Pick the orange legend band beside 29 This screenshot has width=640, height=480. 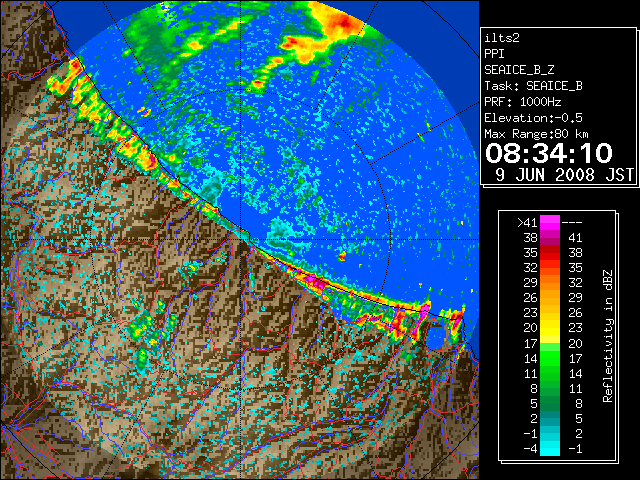pos(550,283)
